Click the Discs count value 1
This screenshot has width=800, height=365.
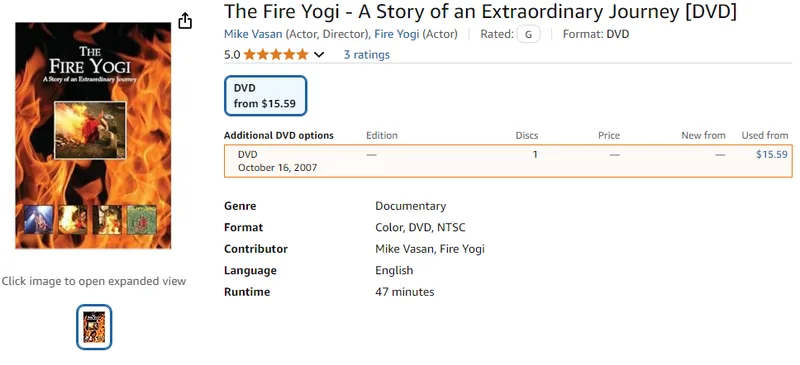[535, 154]
